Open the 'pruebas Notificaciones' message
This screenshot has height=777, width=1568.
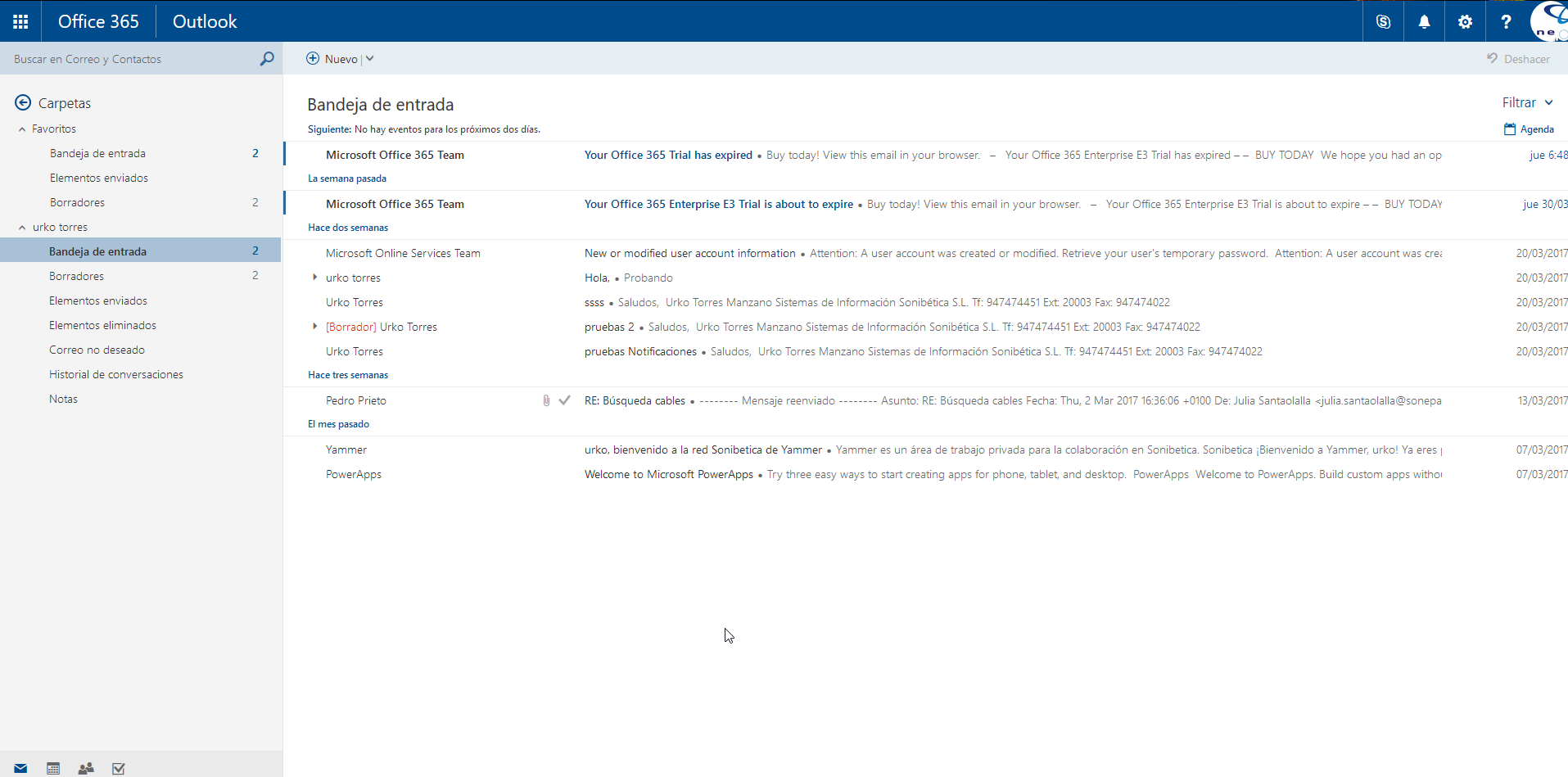point(926,351)
